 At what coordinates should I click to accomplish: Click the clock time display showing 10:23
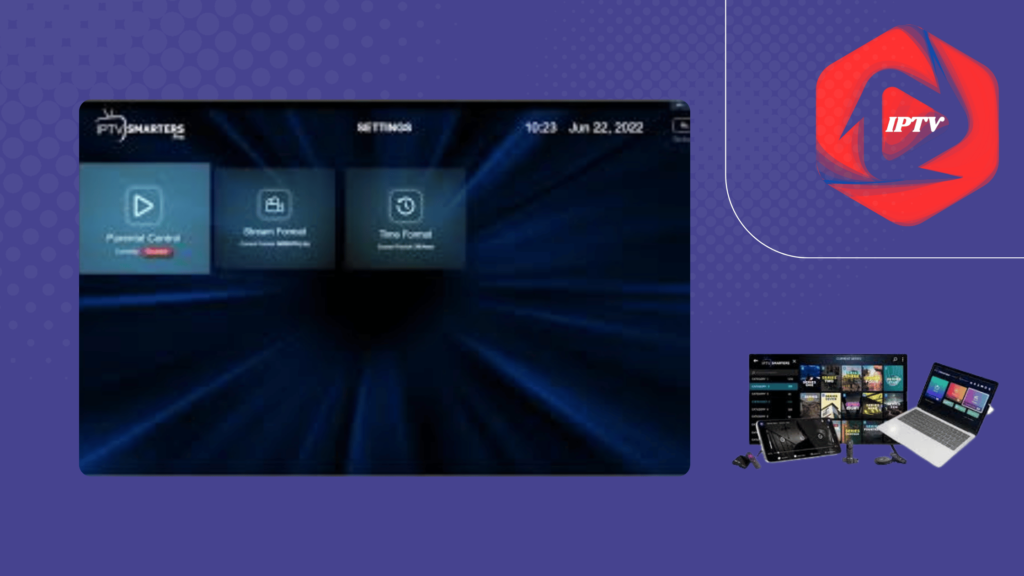click(x=540, y=126)
